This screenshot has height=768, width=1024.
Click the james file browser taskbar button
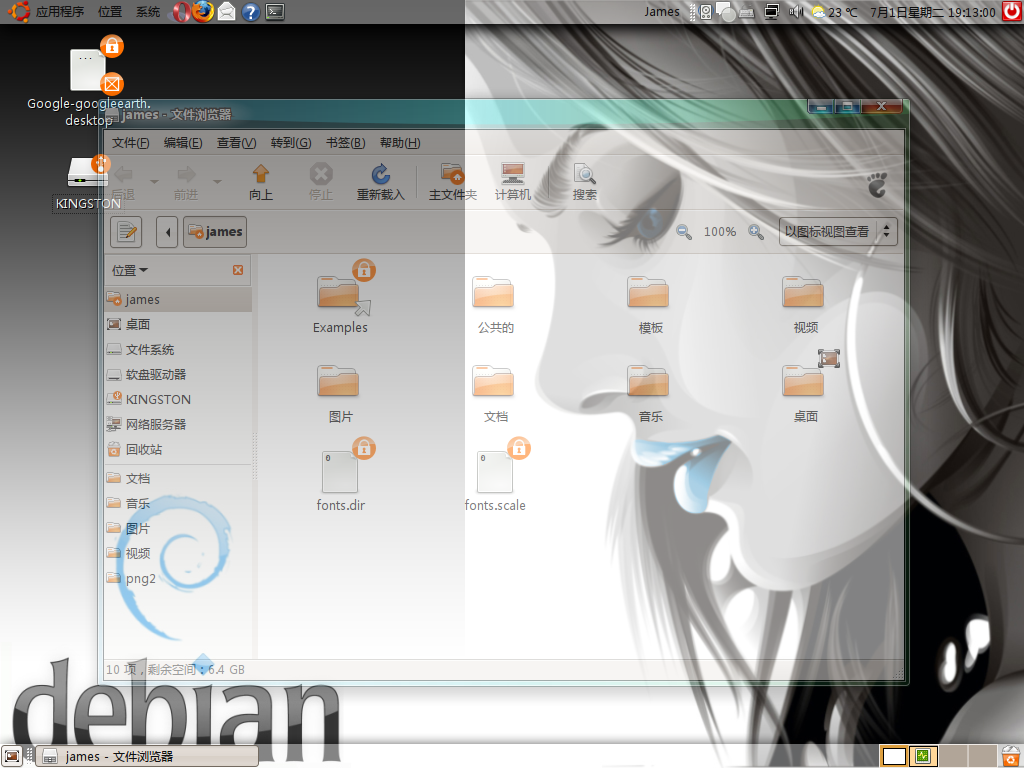click(x=147, y=756)
